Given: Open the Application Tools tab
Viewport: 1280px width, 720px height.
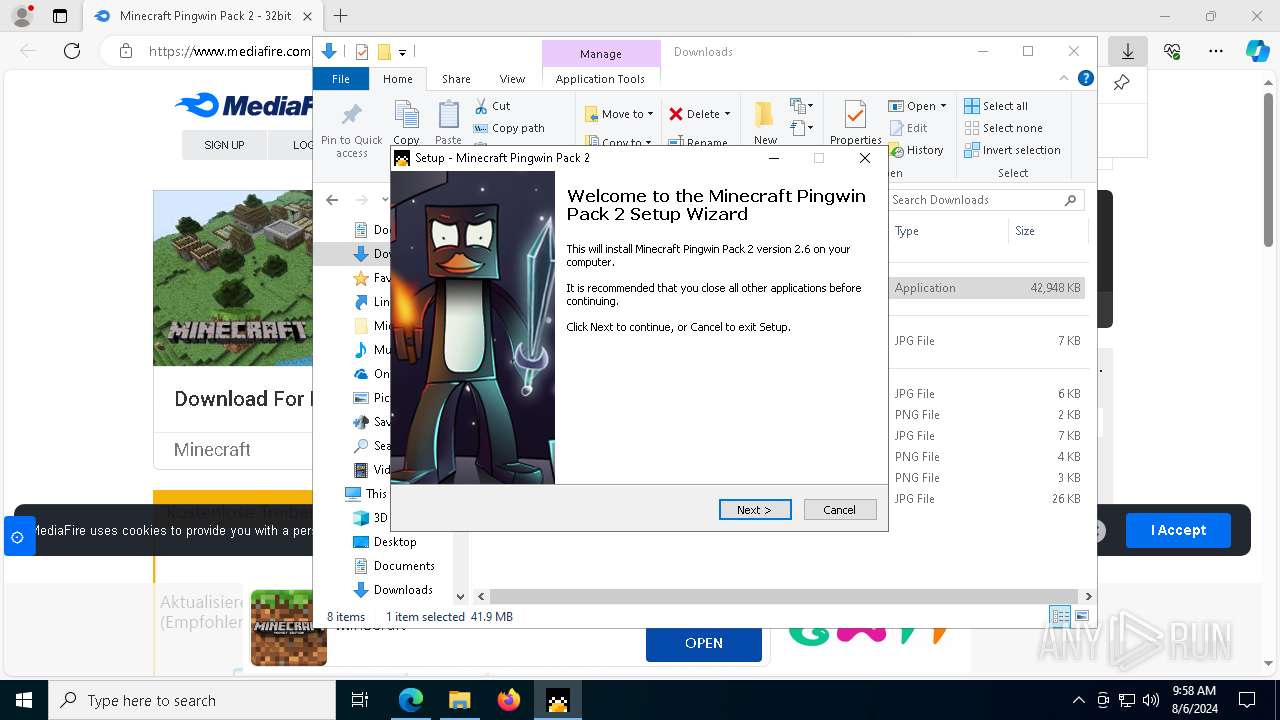Looking at the screenshot, I should [x=600, y=79].
